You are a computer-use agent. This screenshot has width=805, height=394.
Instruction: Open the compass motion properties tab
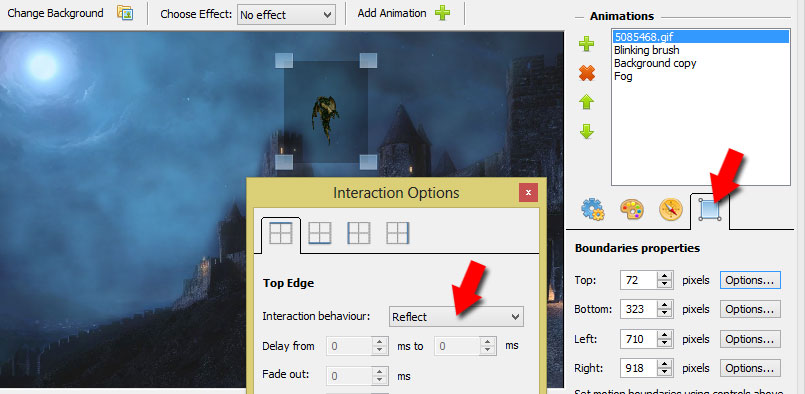(x=670, y=210)
